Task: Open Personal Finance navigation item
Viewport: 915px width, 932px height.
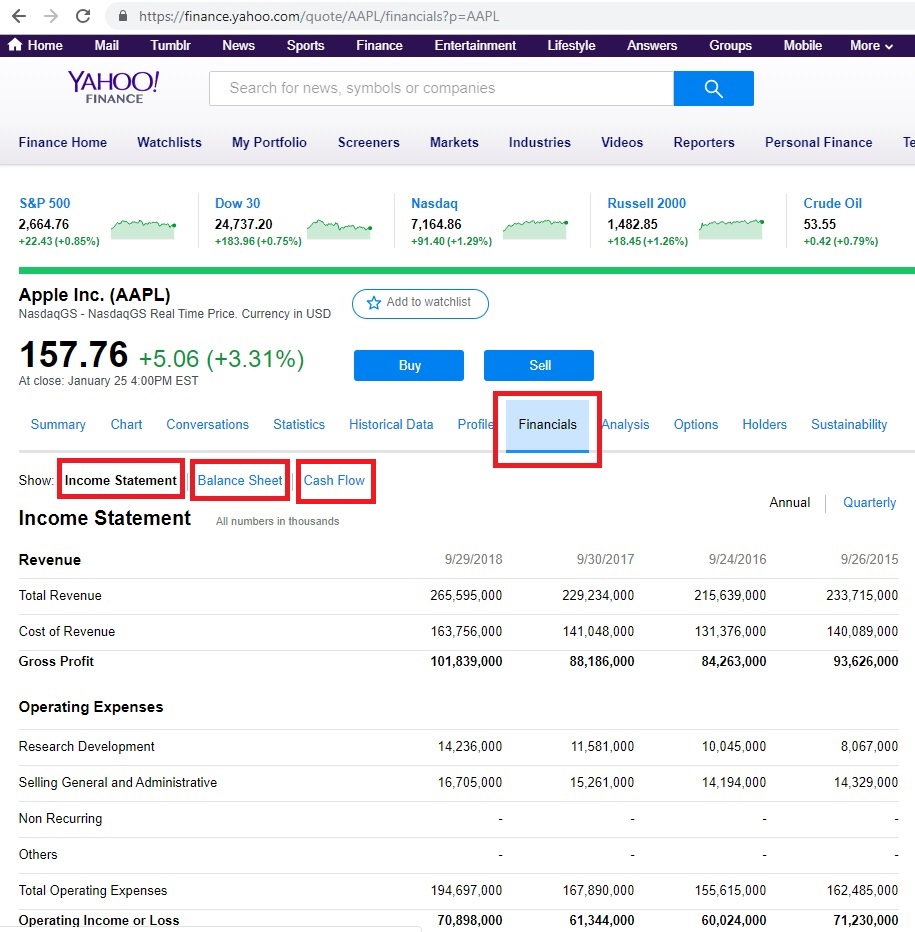Action: (818, 142)
